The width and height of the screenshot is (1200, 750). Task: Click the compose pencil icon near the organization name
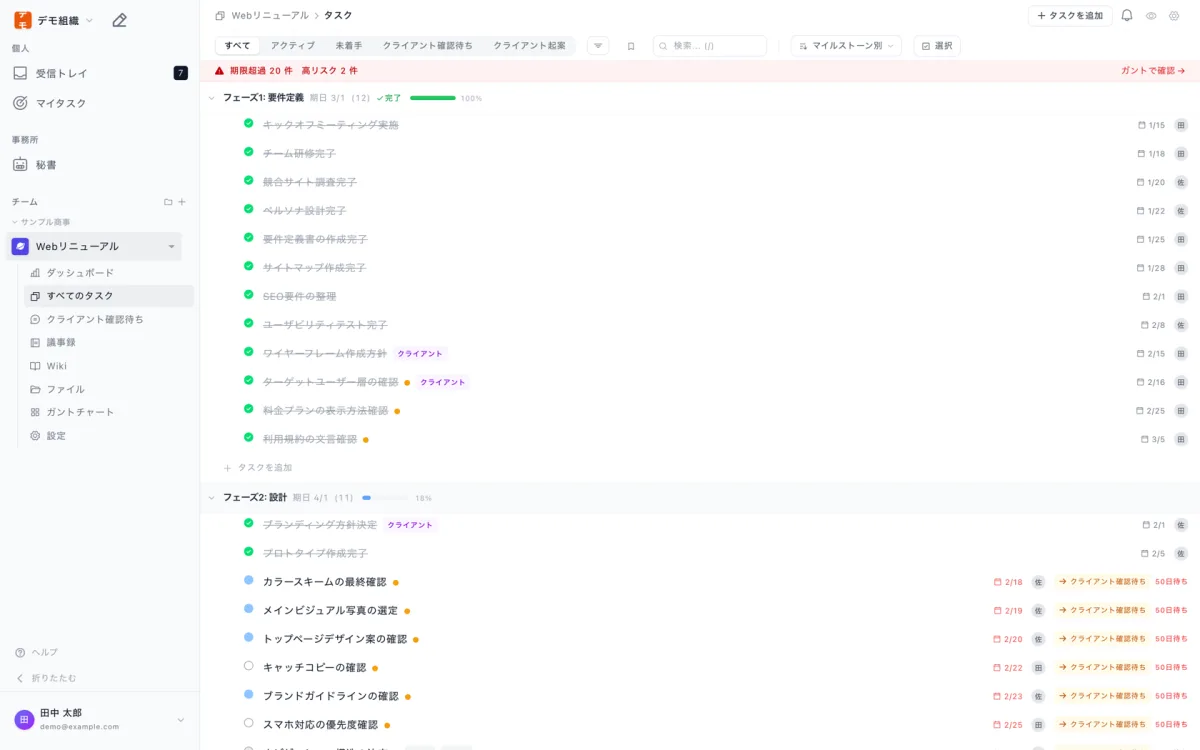(x=119, y=20)
